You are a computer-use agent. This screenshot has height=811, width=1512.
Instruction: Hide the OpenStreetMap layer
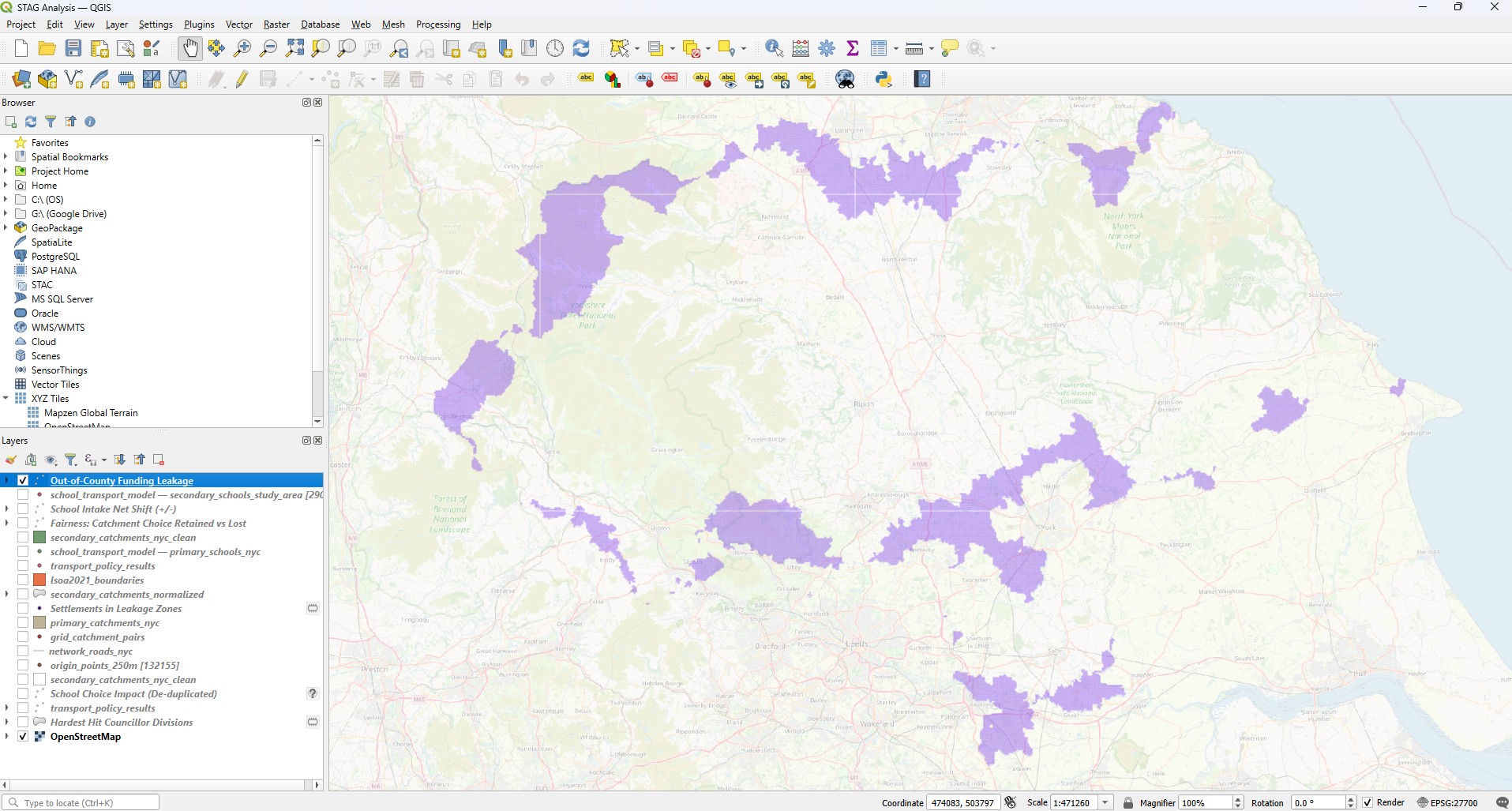point(23,737)
